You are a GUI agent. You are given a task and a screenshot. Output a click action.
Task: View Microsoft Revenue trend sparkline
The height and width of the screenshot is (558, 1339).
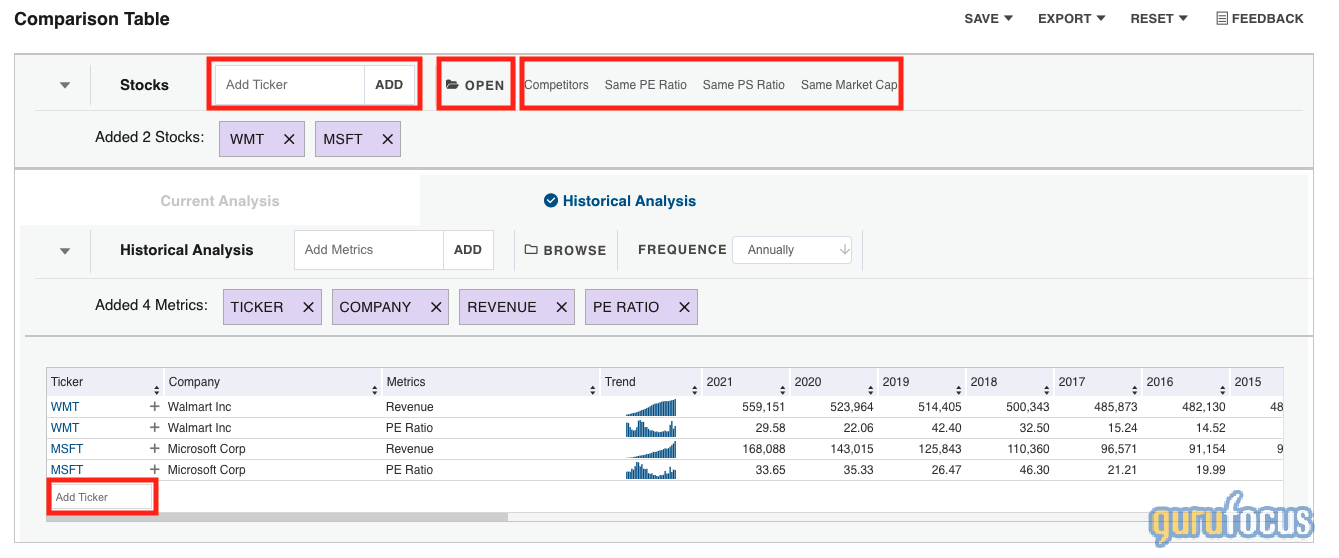click(x=651, y=449)
